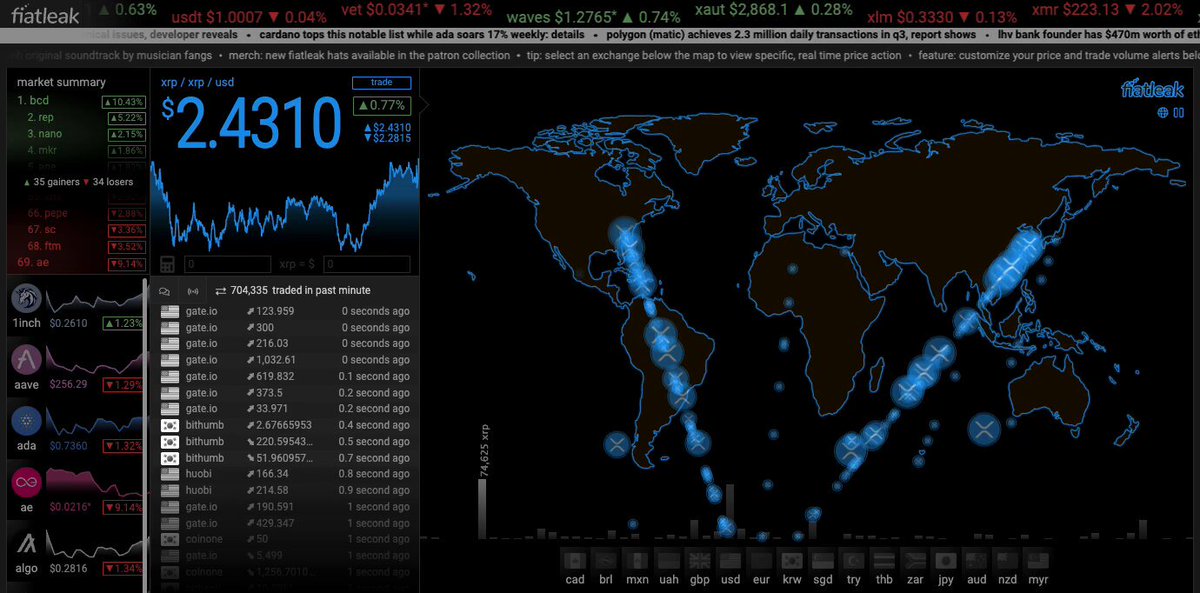The width and height of the screenshot is (1200, 593).
Task: Click the mxn currency flag
Action: click(636, 559)
